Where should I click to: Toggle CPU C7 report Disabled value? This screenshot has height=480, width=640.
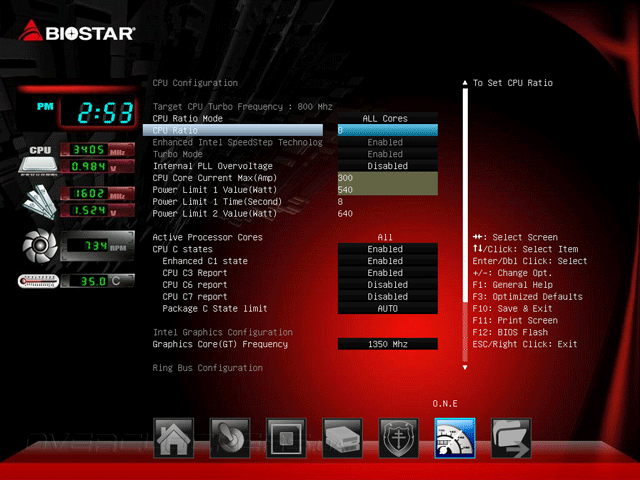click(x=388, y=296)
